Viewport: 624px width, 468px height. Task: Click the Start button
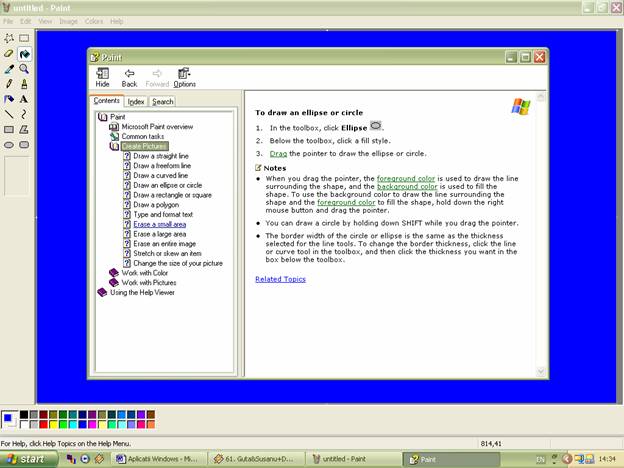click(x=26, y=459)
